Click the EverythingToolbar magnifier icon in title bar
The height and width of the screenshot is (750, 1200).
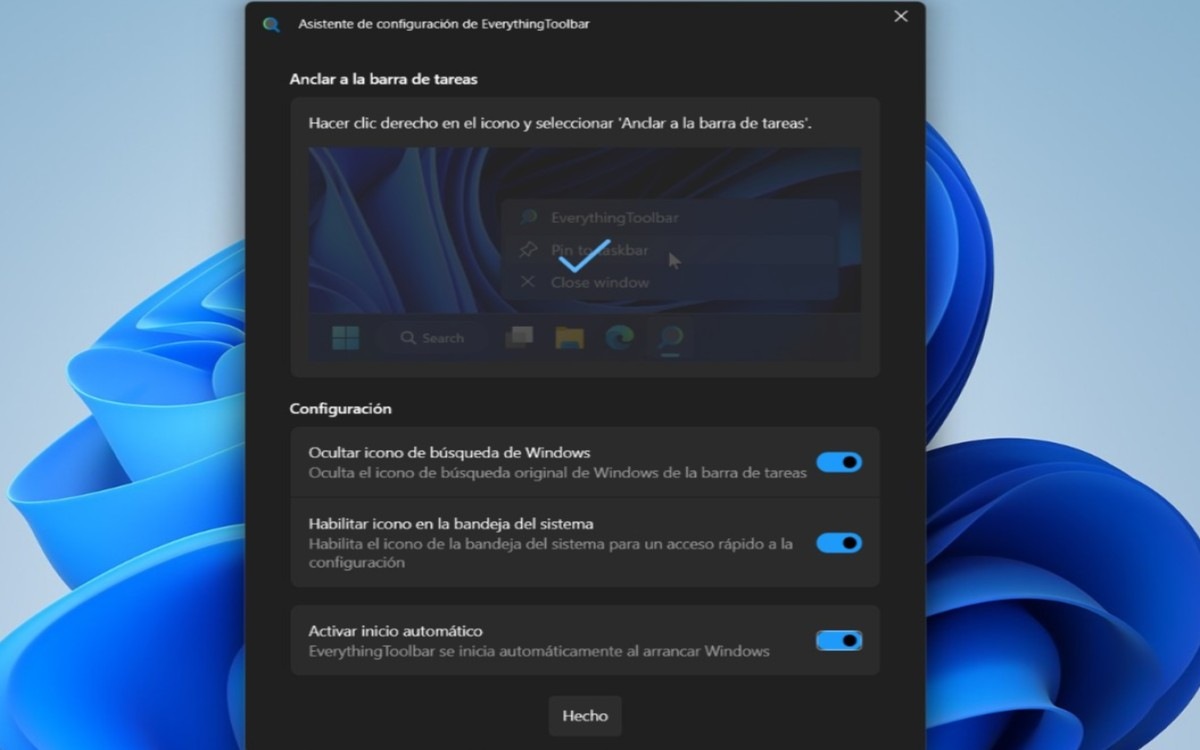[271, 24]
